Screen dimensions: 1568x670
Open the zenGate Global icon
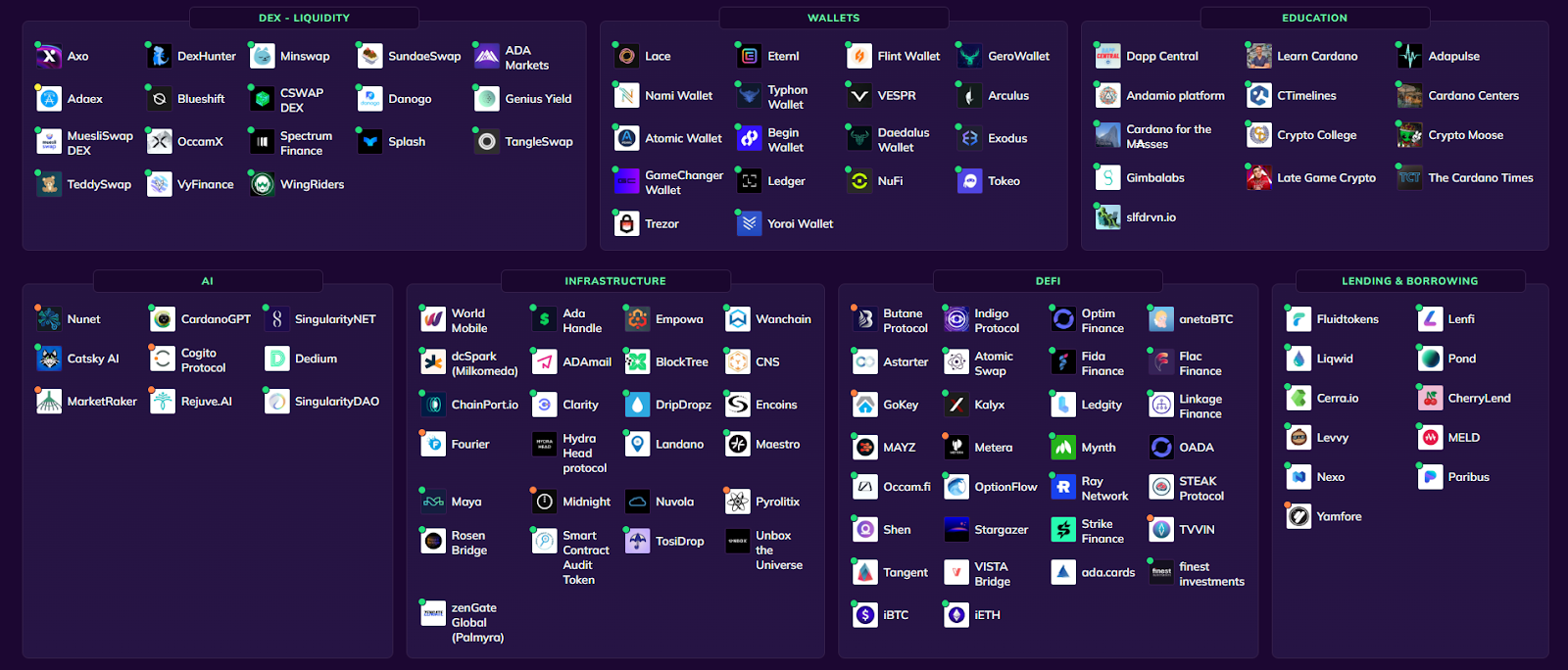point(433,613)
